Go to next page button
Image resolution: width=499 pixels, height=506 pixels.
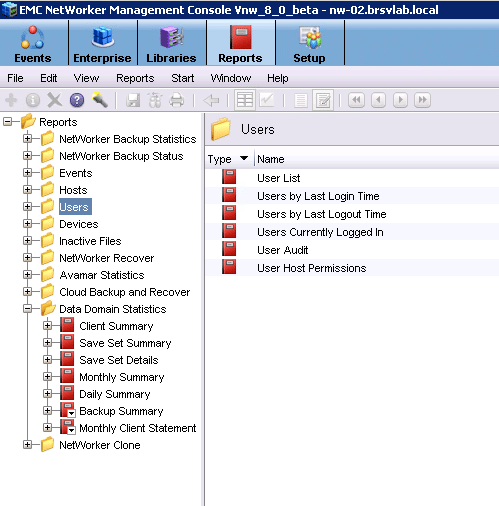pos(400,100)
